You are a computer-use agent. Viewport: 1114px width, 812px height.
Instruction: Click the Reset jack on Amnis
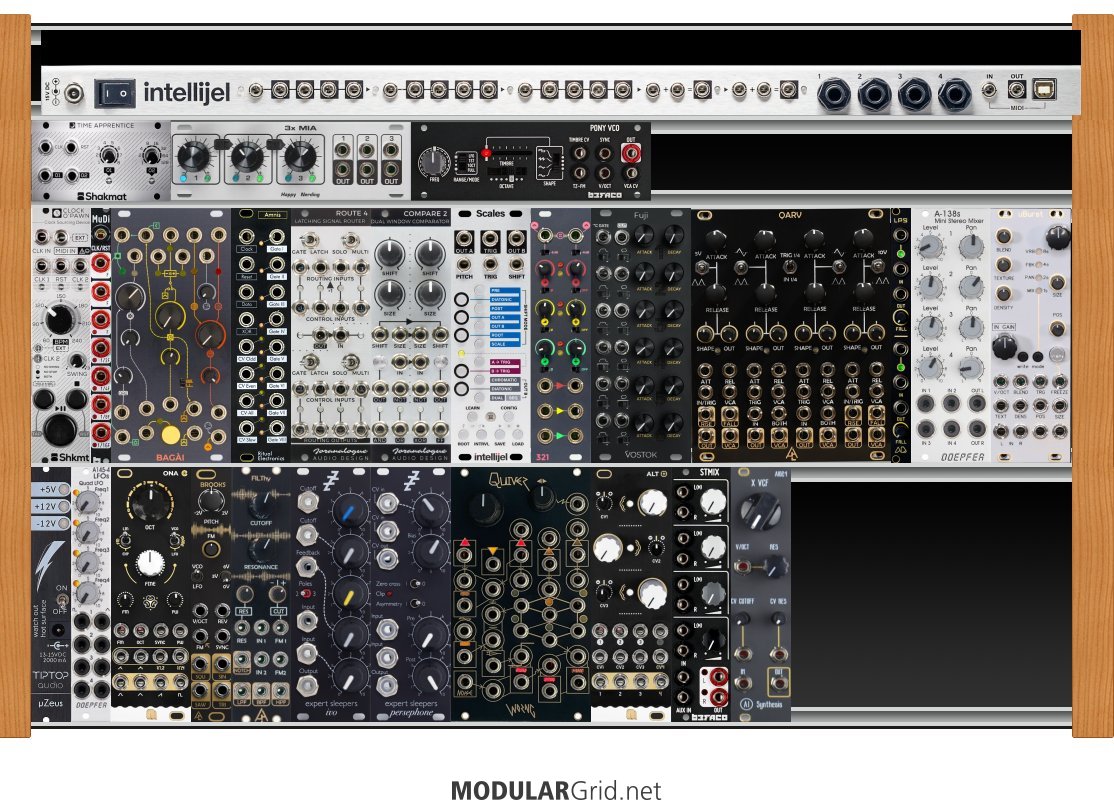click(247, 264)
